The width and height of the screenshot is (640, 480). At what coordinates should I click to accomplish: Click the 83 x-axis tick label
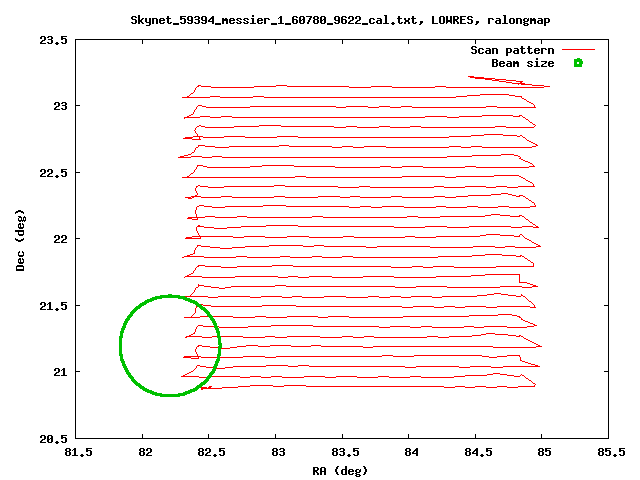point(278,452)
